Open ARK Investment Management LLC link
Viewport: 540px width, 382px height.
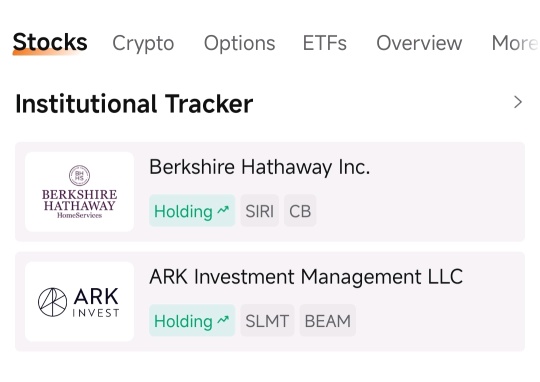tap(306, 277)
